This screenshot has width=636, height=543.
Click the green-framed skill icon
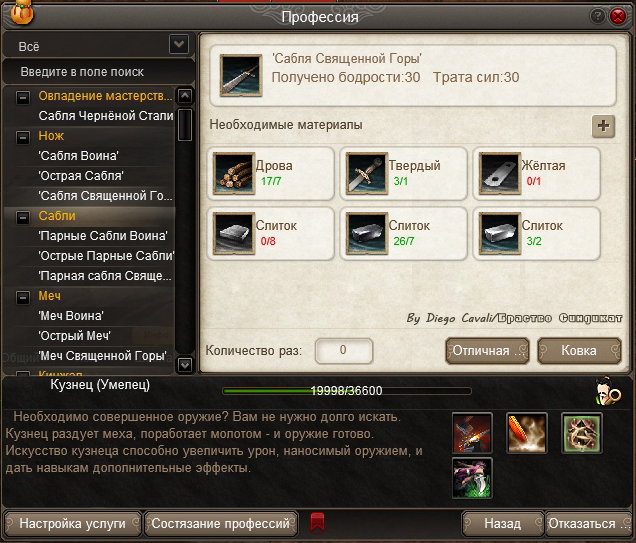[582, 433]
